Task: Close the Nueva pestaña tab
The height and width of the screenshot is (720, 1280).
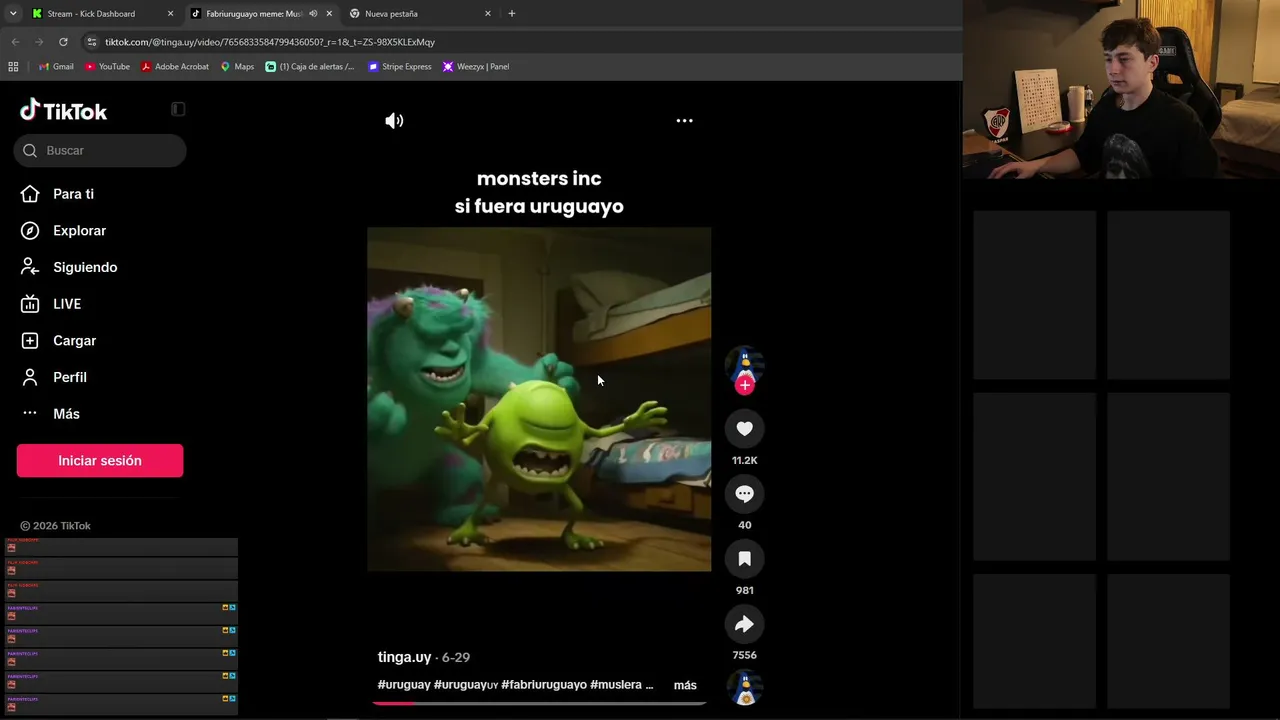Action: (x=488, y=14)
